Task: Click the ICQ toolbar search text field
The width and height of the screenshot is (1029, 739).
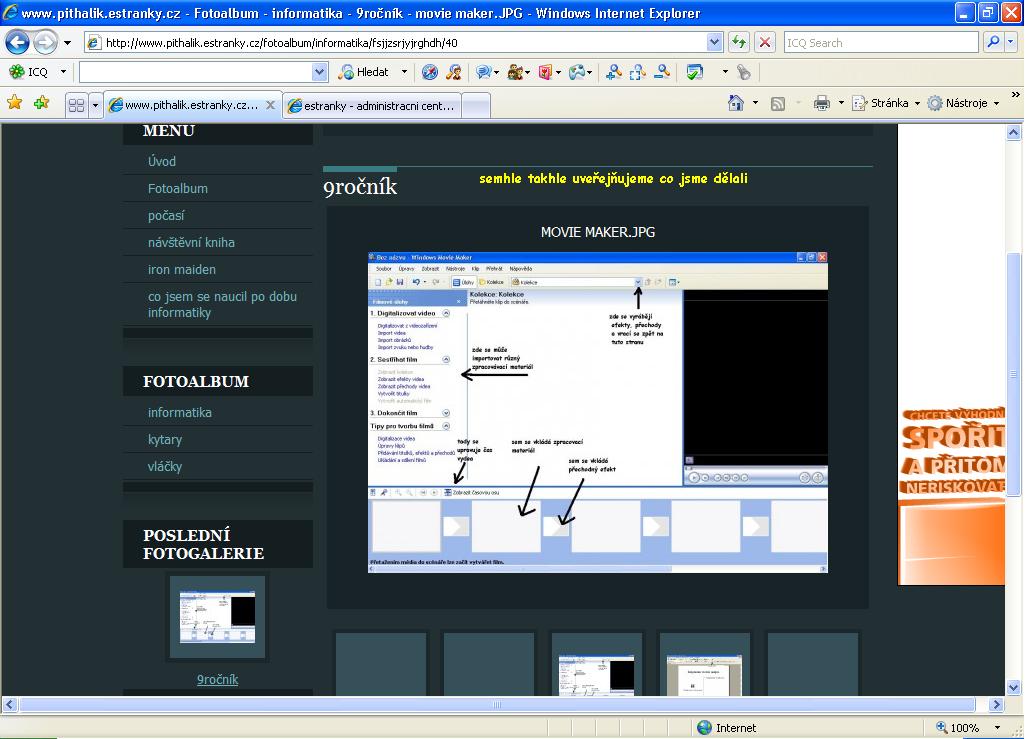Action: pyautogui.click(x=196, y=72)
